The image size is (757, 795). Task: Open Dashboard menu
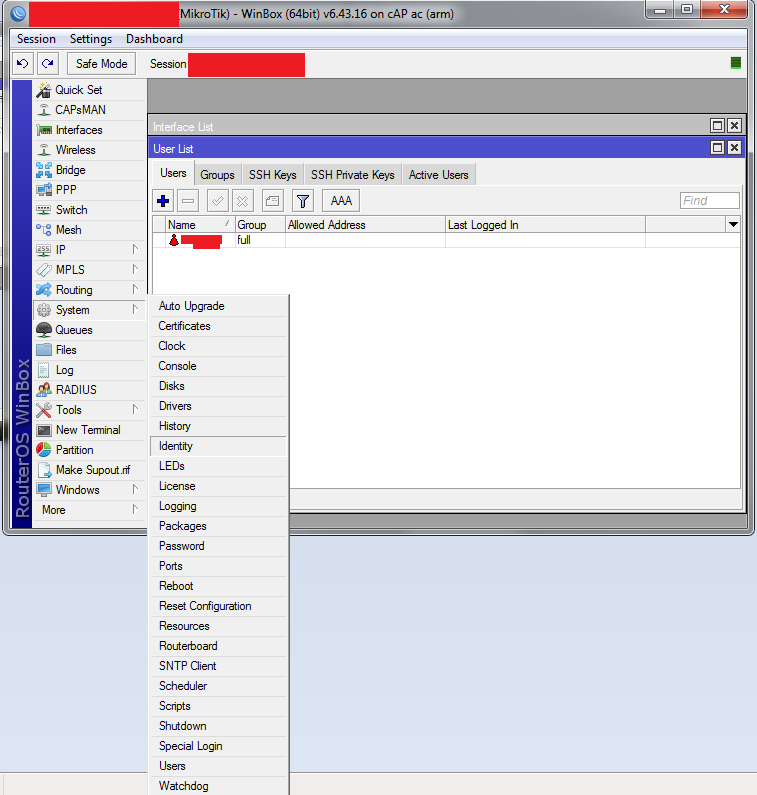click(154, 39)
